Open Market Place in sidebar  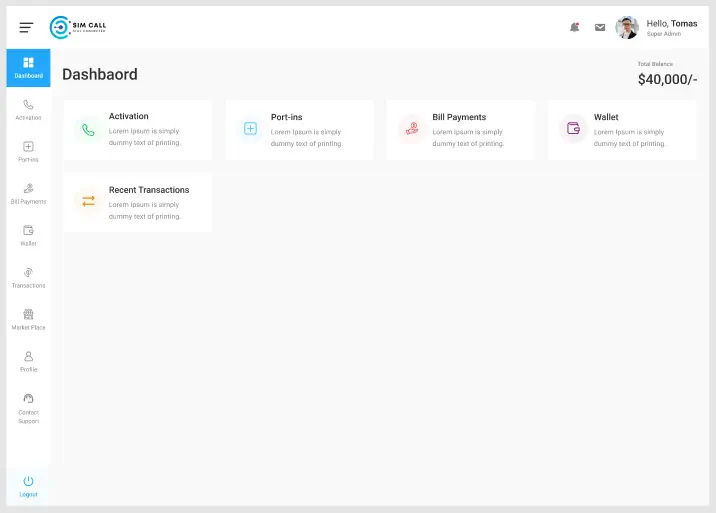(28, 320)
